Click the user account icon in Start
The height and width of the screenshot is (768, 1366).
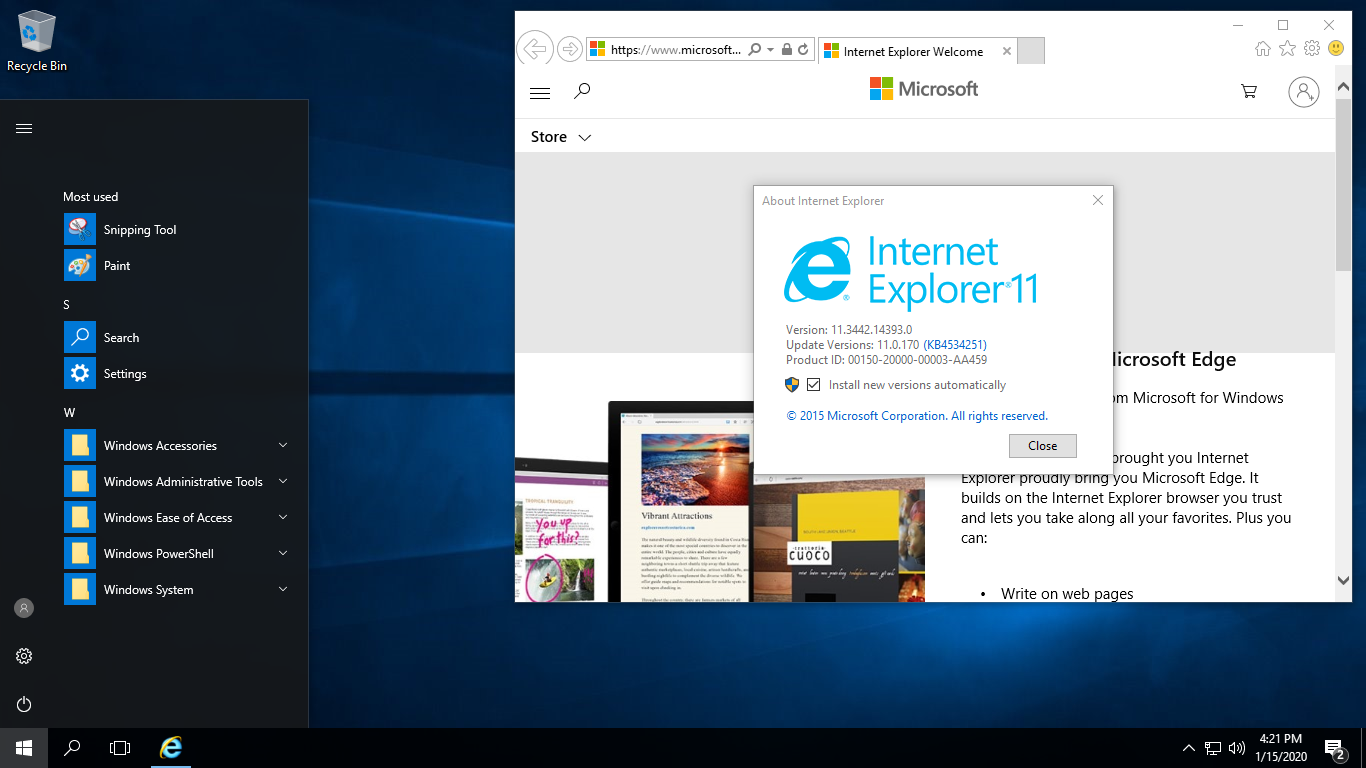[x=24, y=608]
